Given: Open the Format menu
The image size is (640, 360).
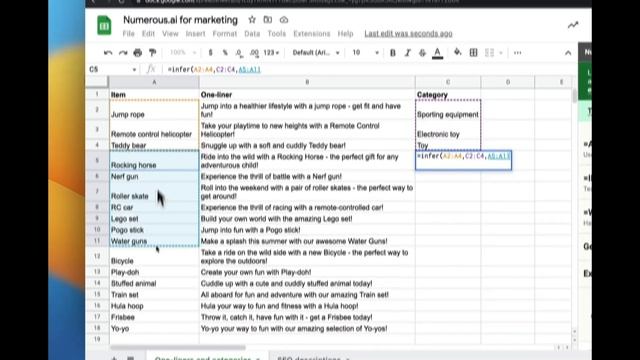Looking at the screenshot, I should [224, 33].
